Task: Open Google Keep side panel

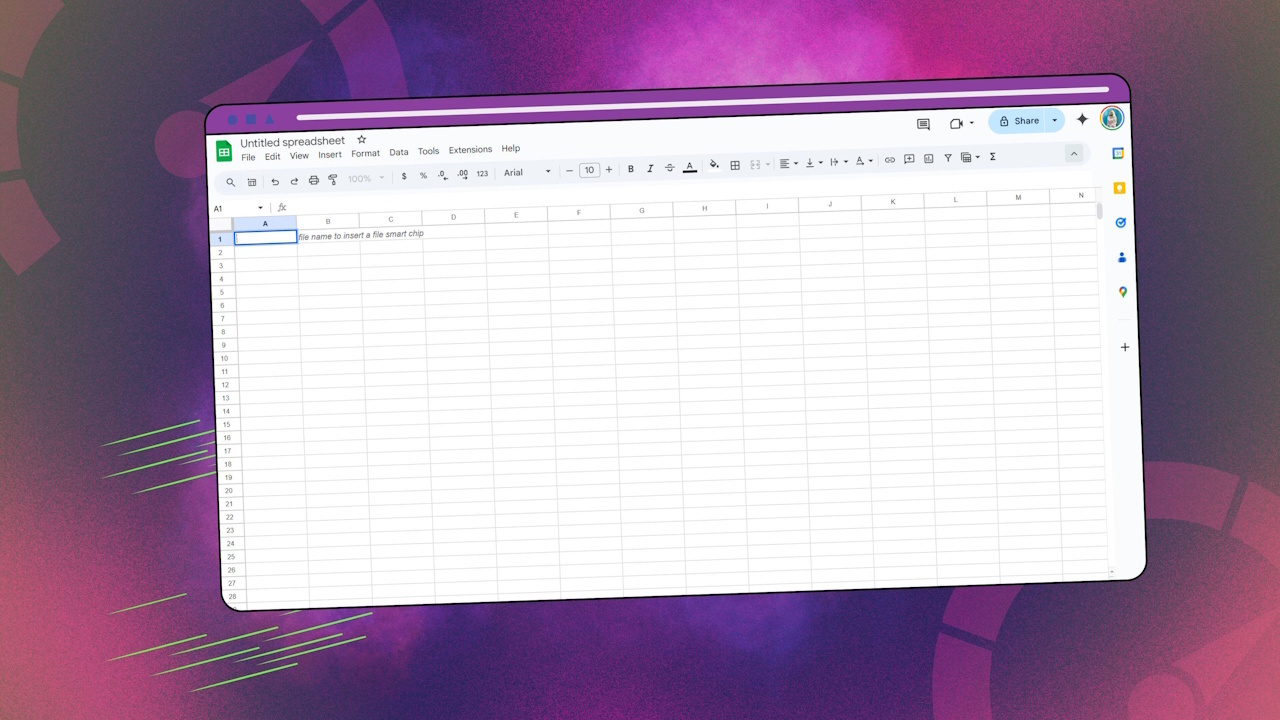Action: pos(1120,188)
